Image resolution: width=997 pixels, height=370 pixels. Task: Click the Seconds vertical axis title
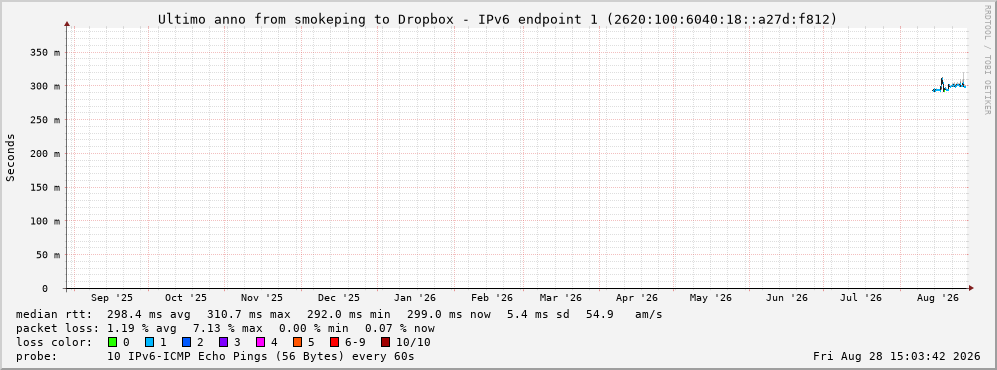point(10,157)
